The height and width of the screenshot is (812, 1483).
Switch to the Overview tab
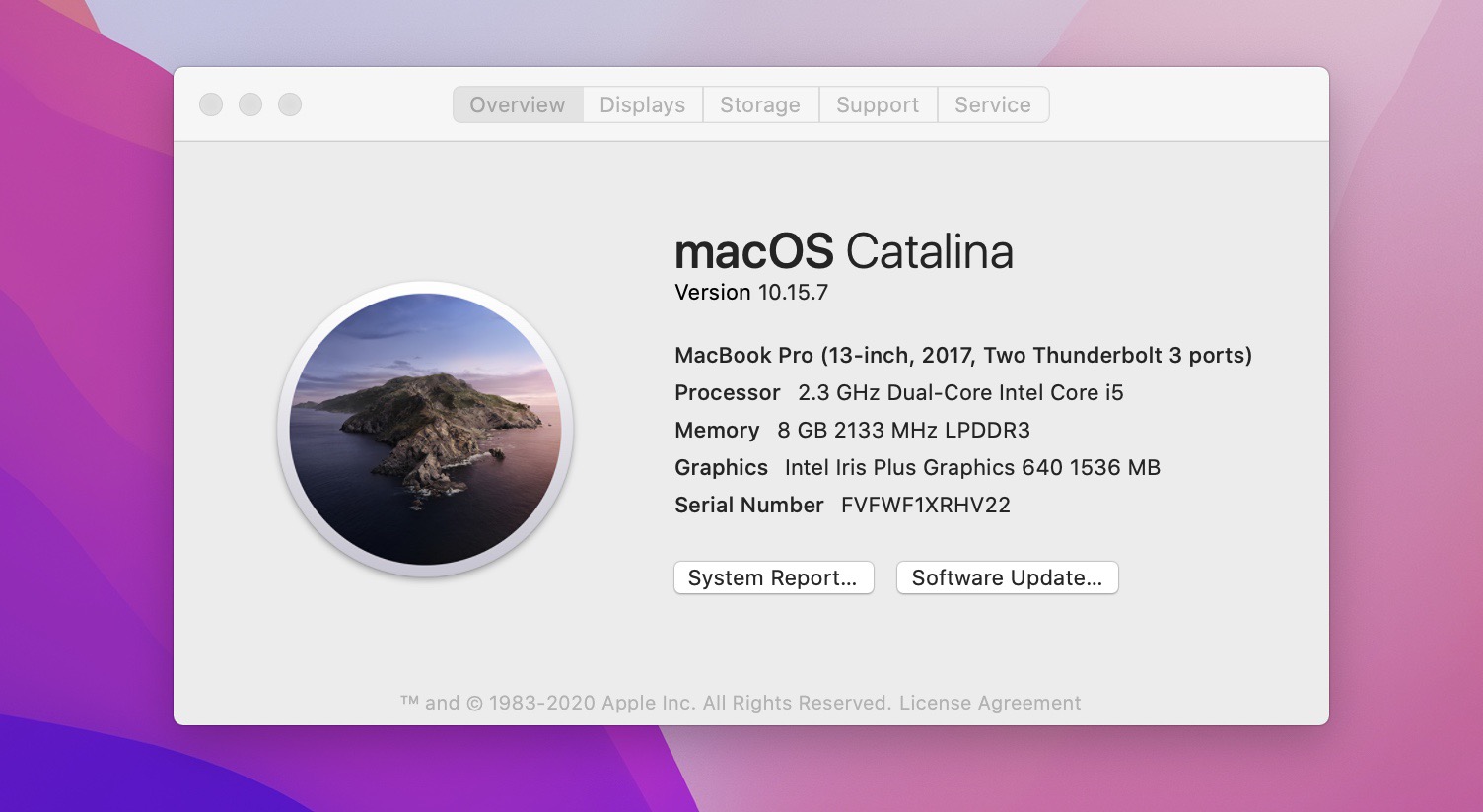pyautogui.click(x=518, y=104)
